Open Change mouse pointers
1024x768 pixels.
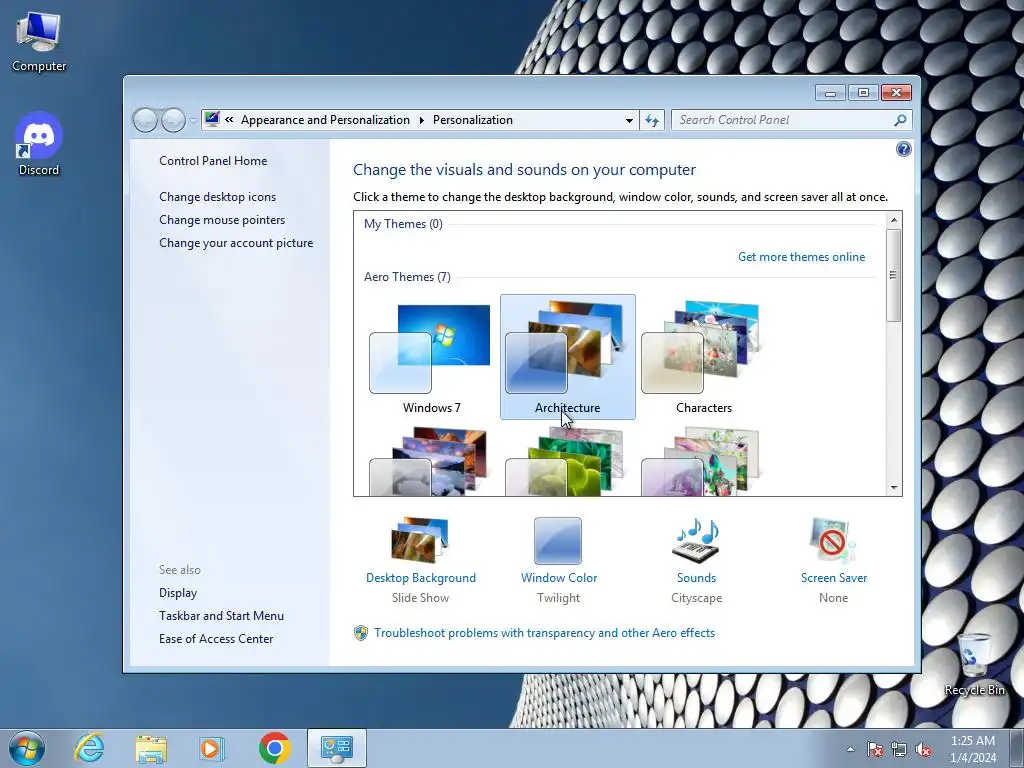[222, 219]
